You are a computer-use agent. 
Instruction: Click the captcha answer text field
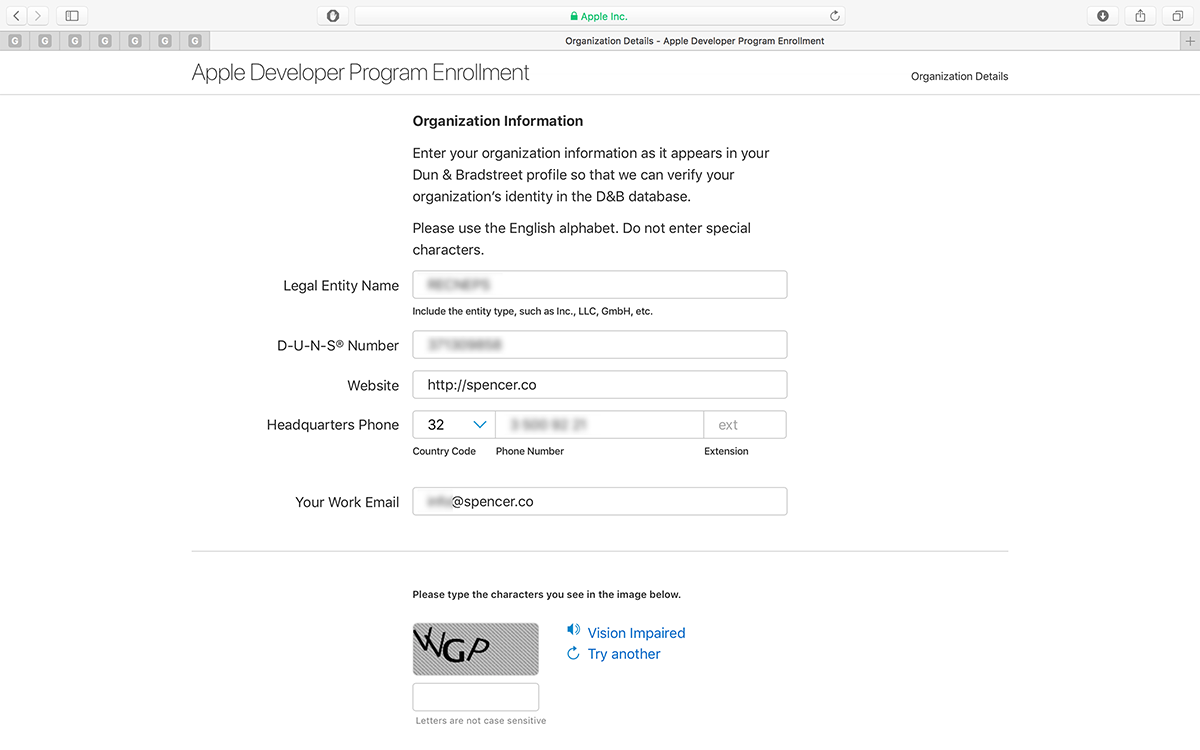click(x=475, y=696)
